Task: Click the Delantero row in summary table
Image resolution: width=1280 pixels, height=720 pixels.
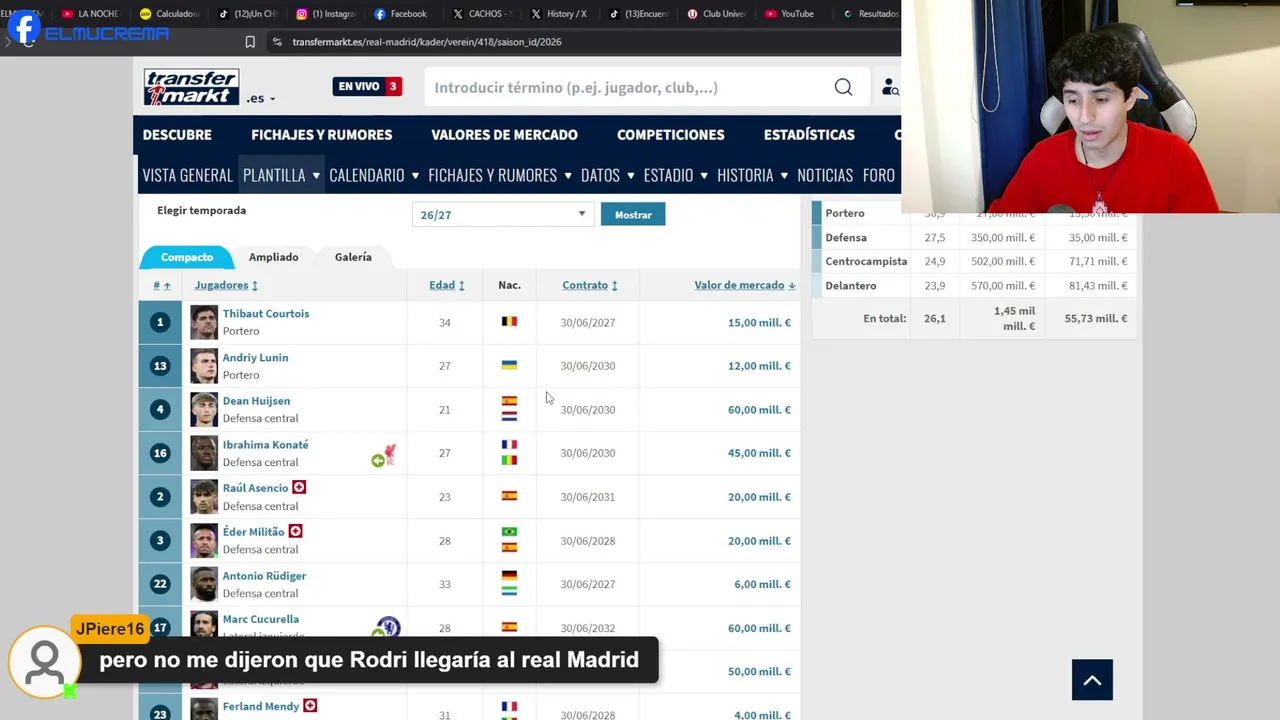Action: pyautogui.click(x=974, y=285)
